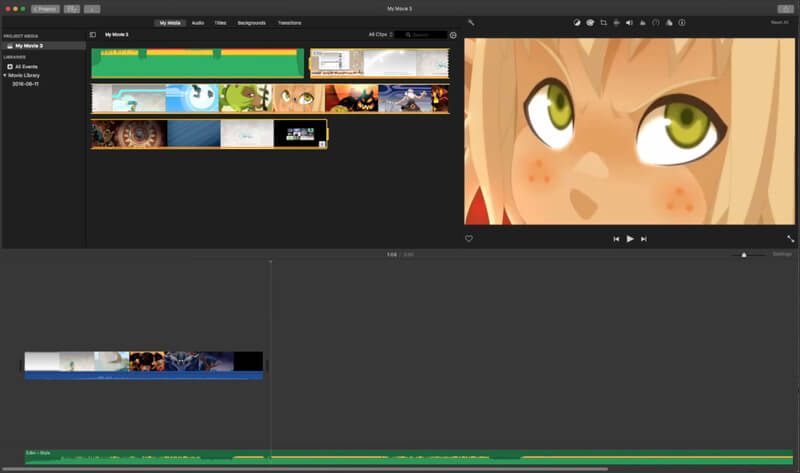Open the speed adjustment tool

coord(656,22)
